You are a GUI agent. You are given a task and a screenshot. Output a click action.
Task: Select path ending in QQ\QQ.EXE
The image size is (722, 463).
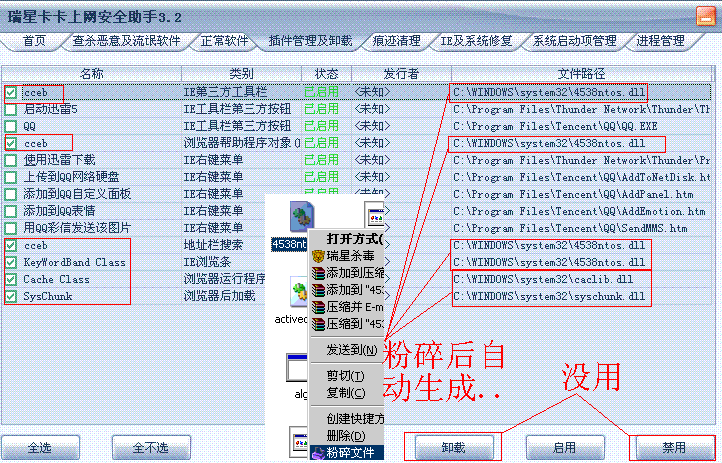pyautogui.click(x=555, y=126)
